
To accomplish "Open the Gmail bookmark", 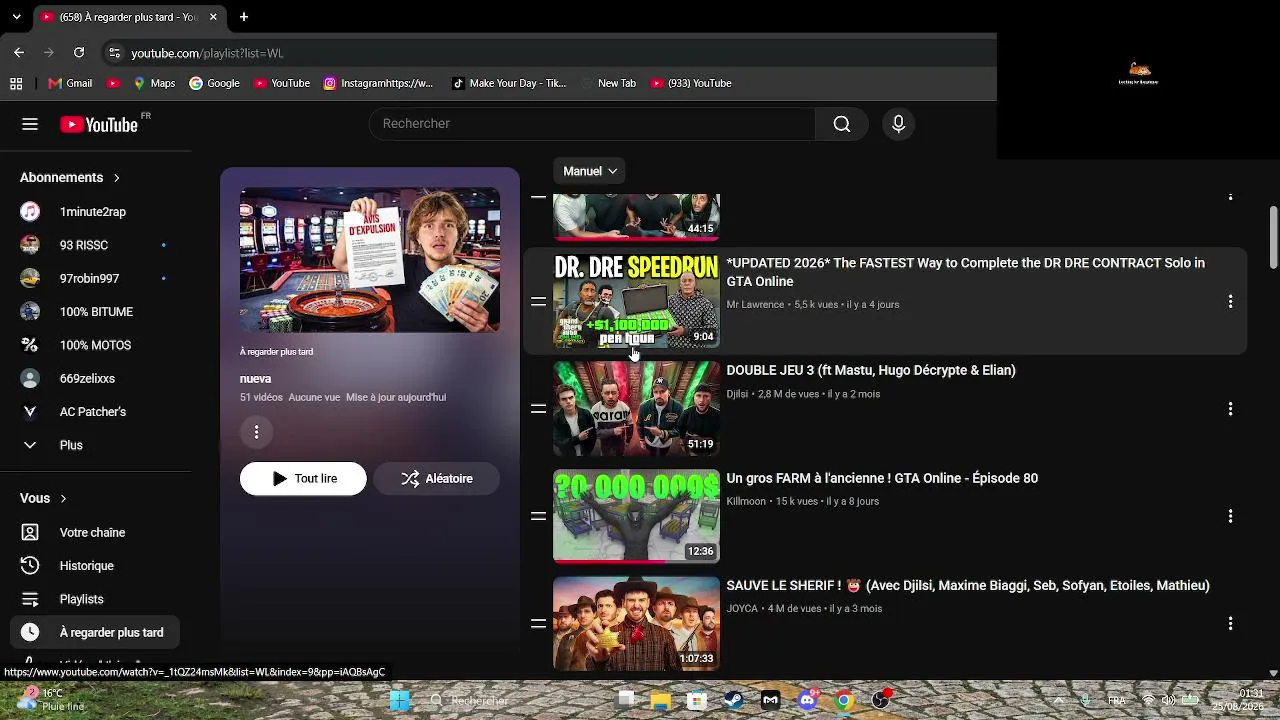I will (70, 84).
